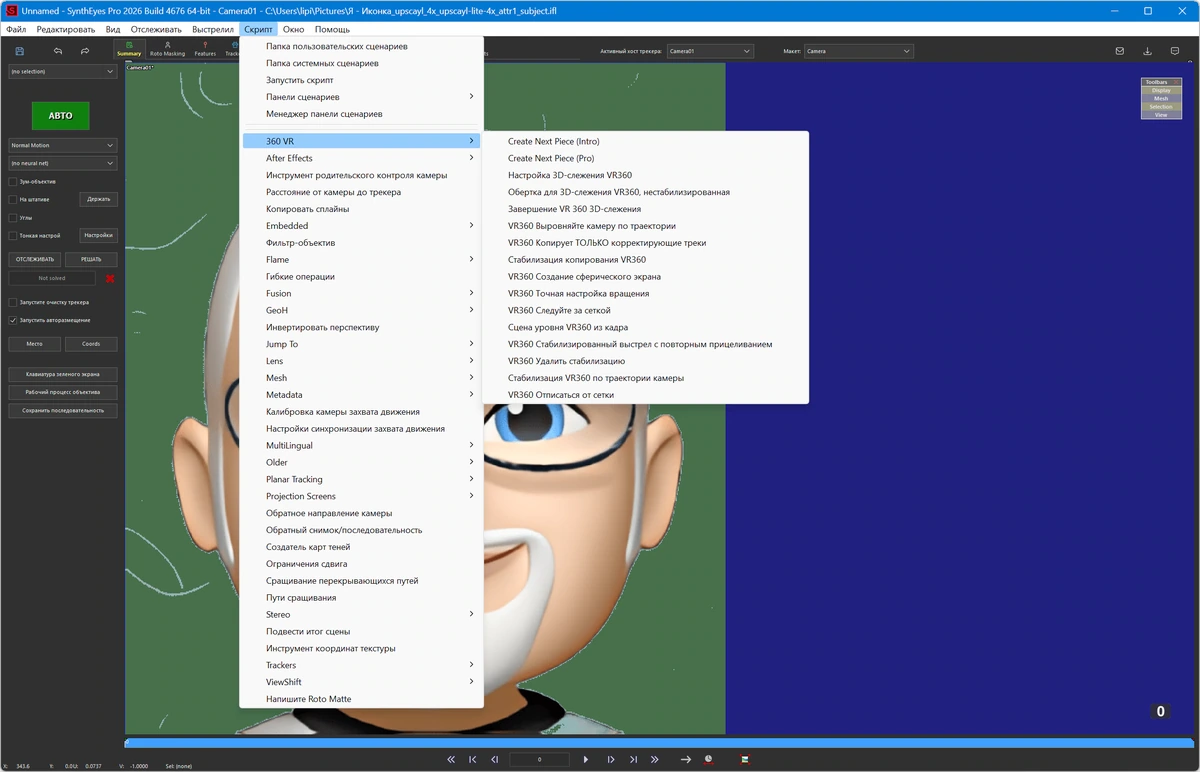Click the frame counter 0 overlay
Screen dimensions: 1200x772
1161,712
